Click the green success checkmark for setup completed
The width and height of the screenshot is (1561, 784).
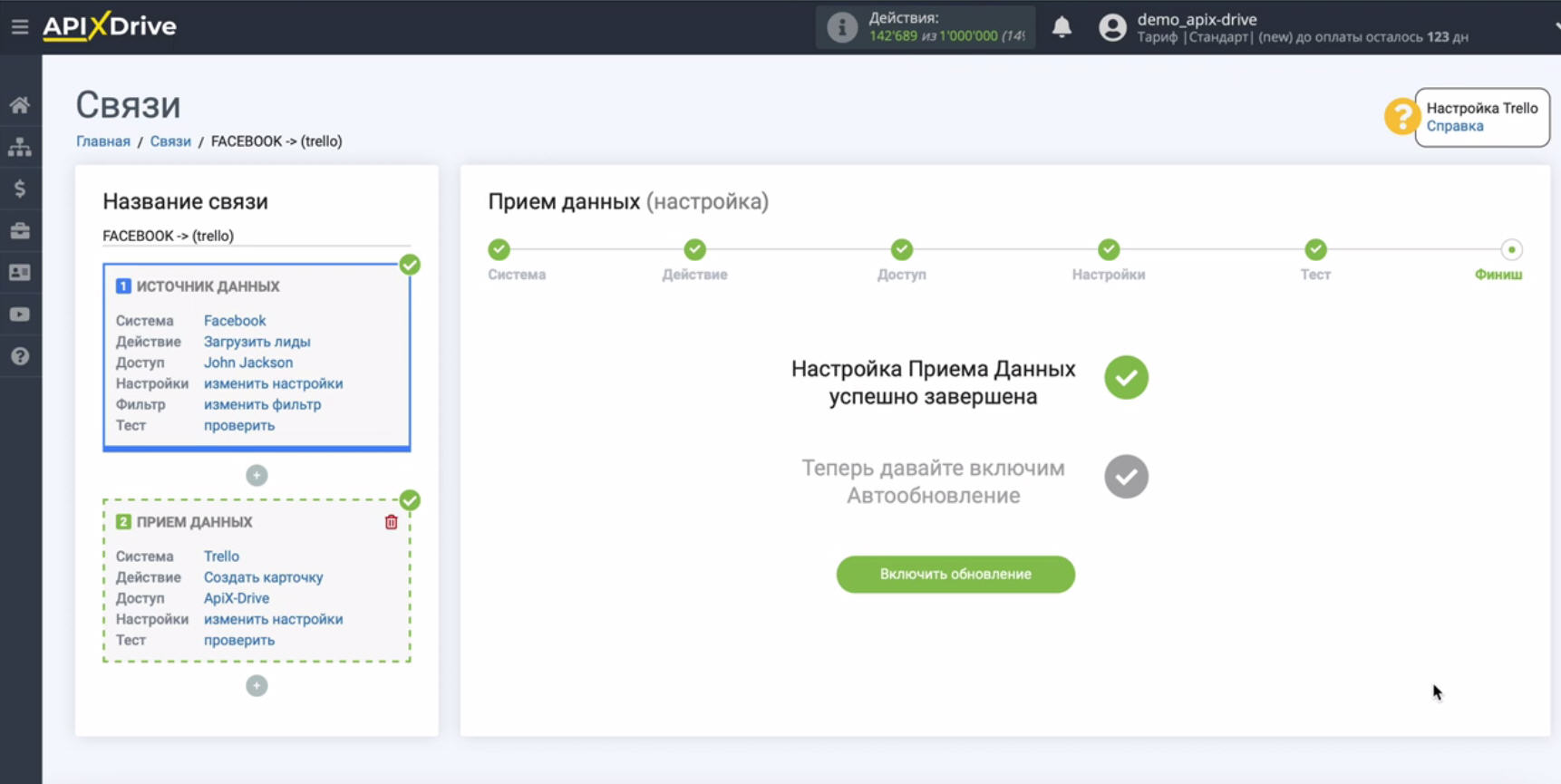click(x=1126, y=378)
